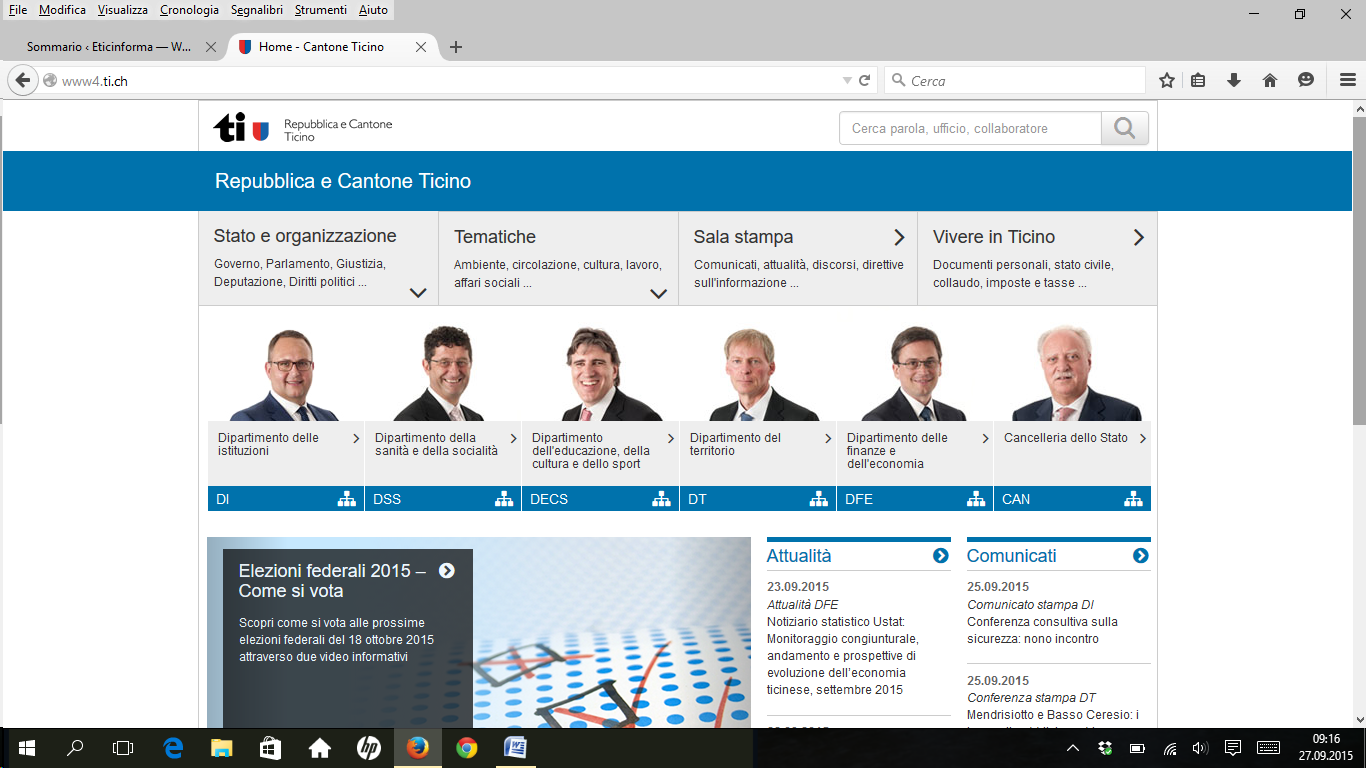Open the DI organization chart icon
Viewport: 1366px width, 768px height.
(346, 499)
